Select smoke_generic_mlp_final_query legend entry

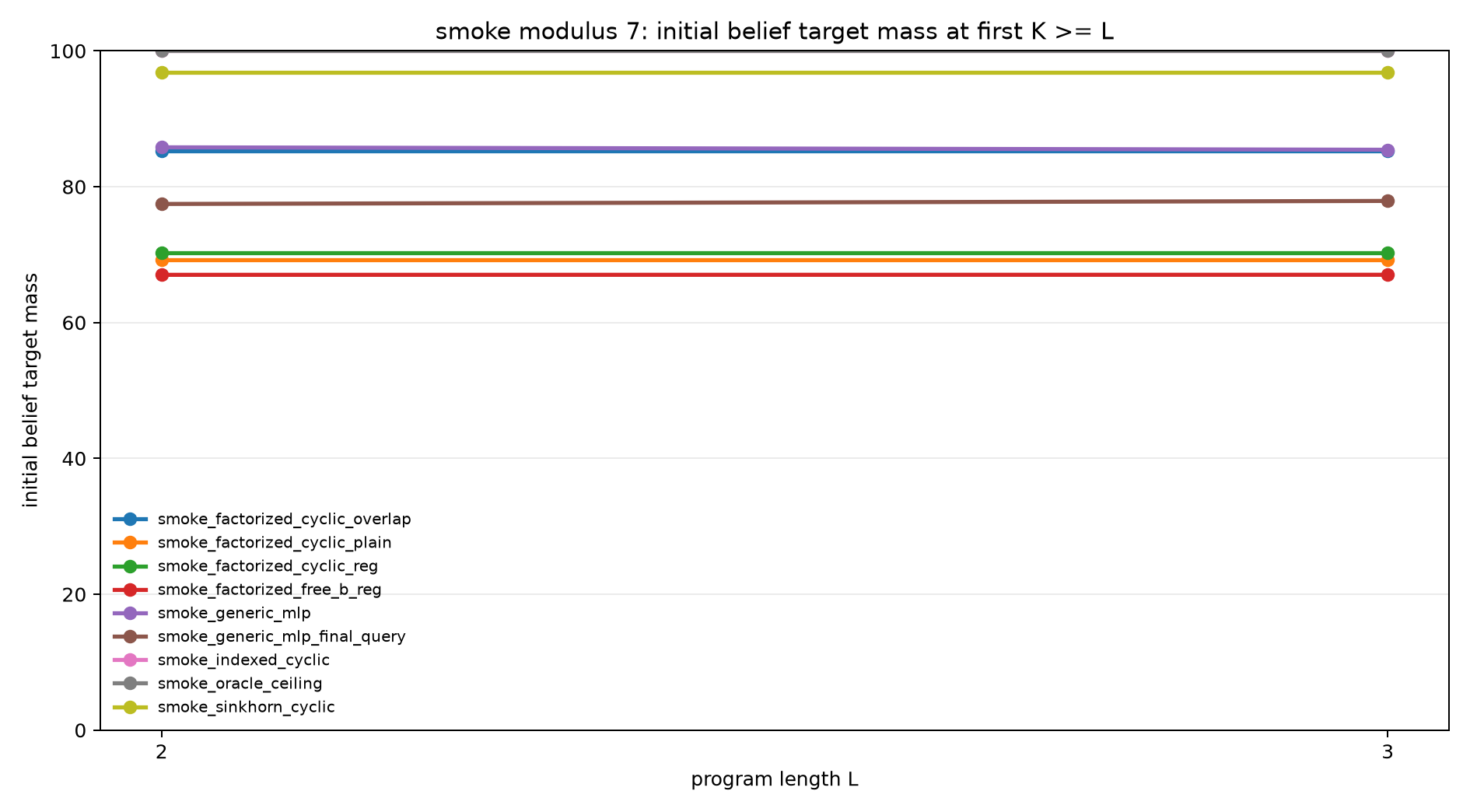(x=259, y=637)
